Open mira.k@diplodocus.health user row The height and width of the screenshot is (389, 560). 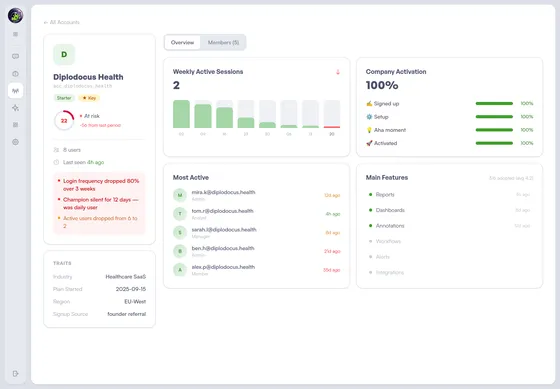256,195
